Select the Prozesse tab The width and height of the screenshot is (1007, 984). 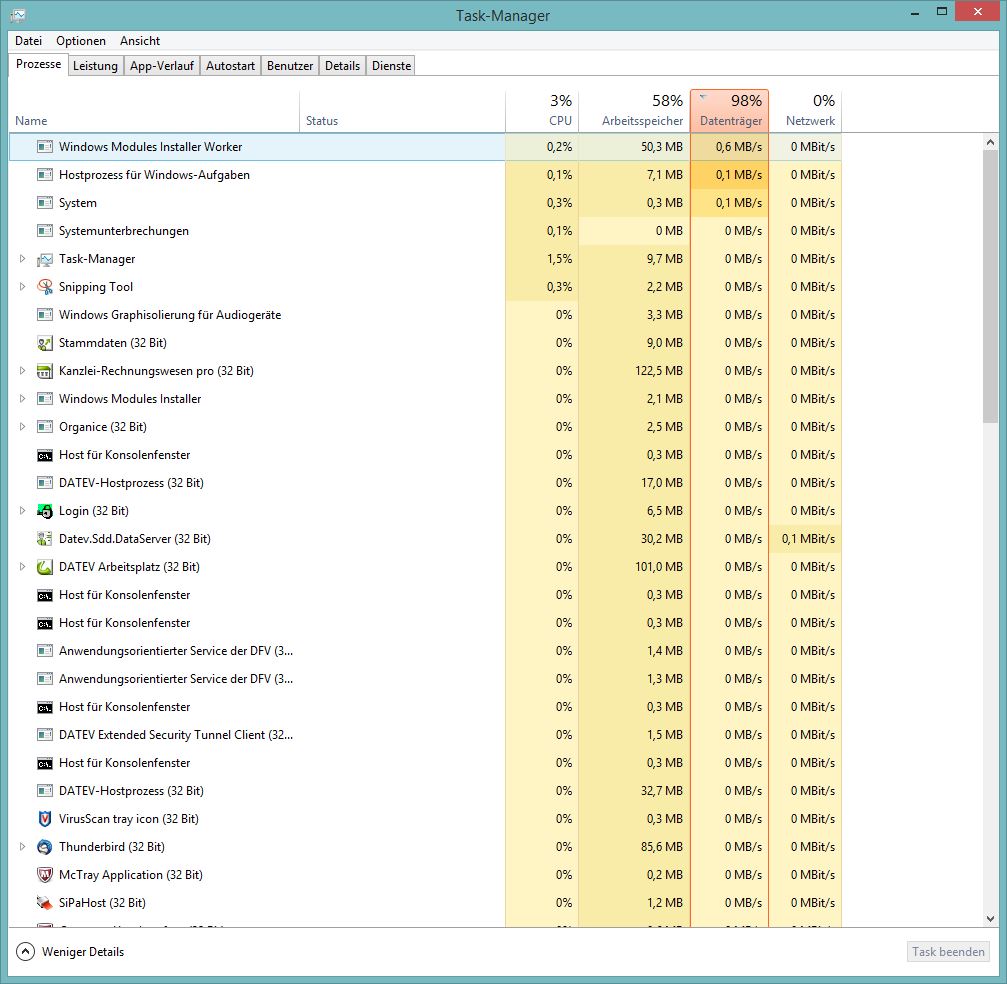pyautogui.click(x=39, y=64)
